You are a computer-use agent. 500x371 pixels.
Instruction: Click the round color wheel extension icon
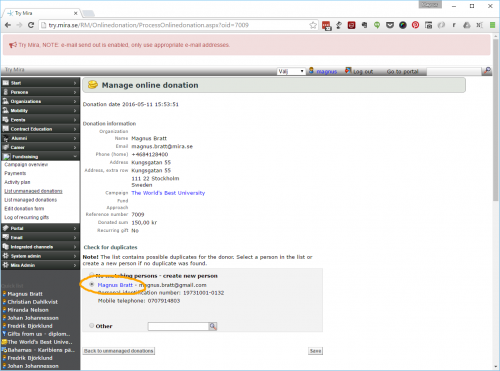[x=403, y=25]
